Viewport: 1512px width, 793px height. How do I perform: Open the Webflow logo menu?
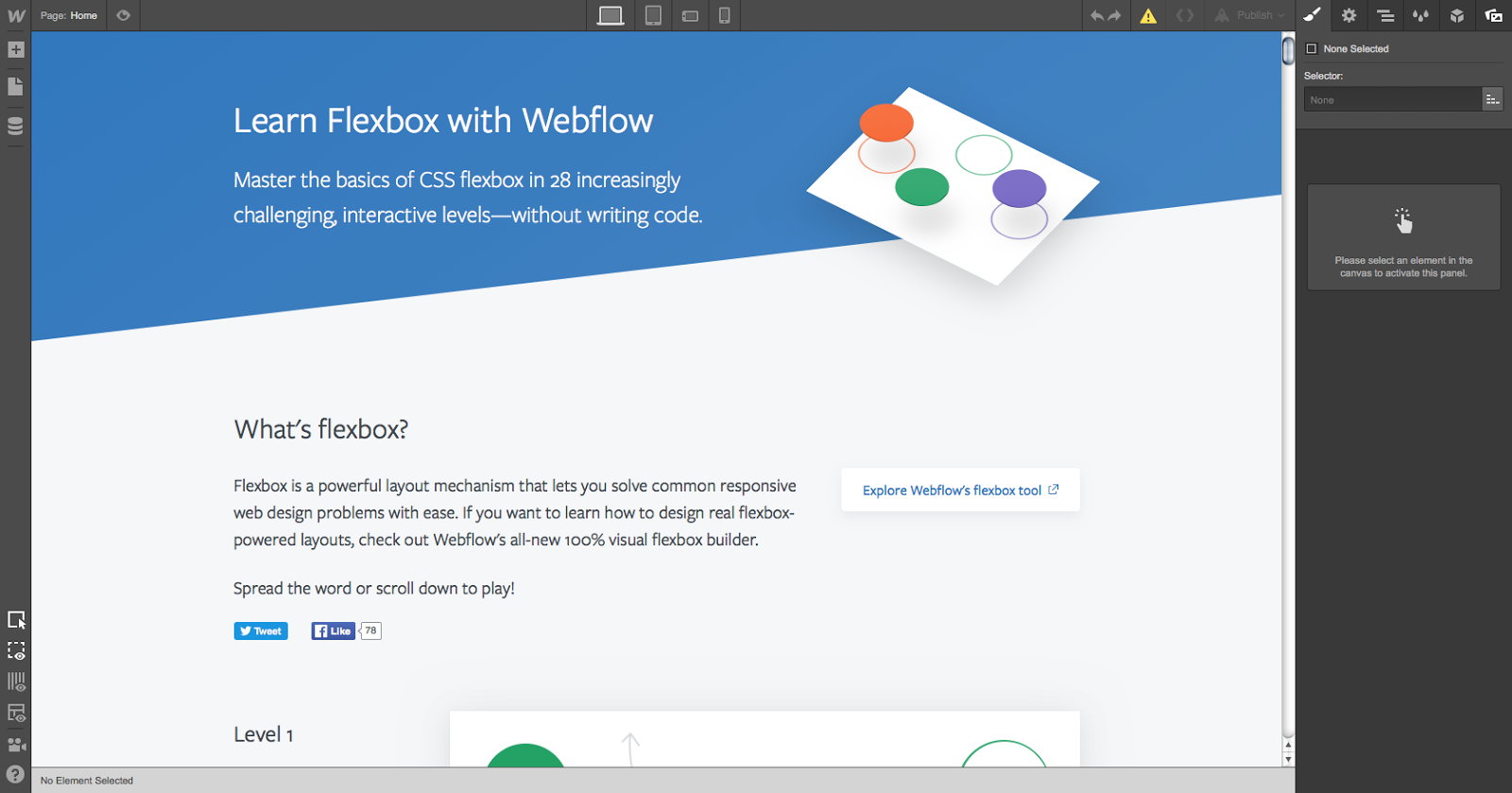tap(16, 15)
